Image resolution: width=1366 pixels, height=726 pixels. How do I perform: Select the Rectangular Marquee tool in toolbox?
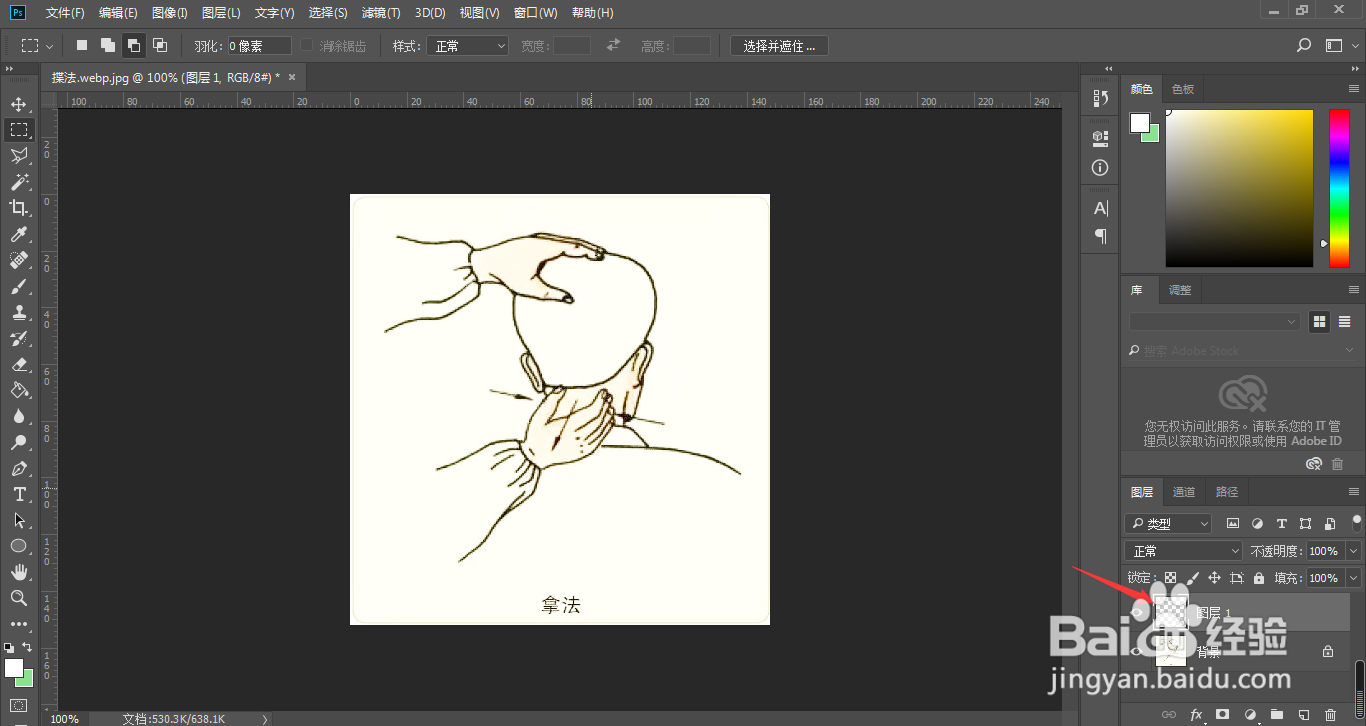pyautogui.click(x=19, y=130)
